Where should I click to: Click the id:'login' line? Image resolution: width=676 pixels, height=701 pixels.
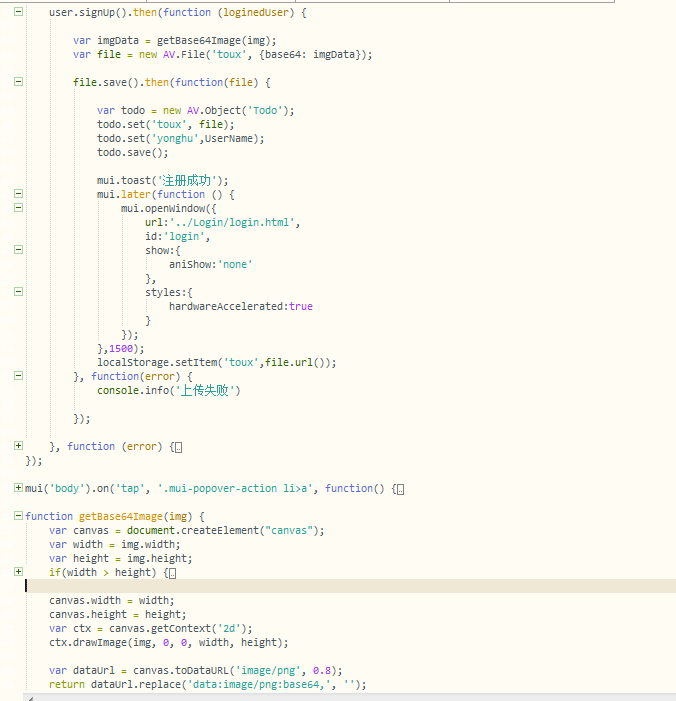177,236
